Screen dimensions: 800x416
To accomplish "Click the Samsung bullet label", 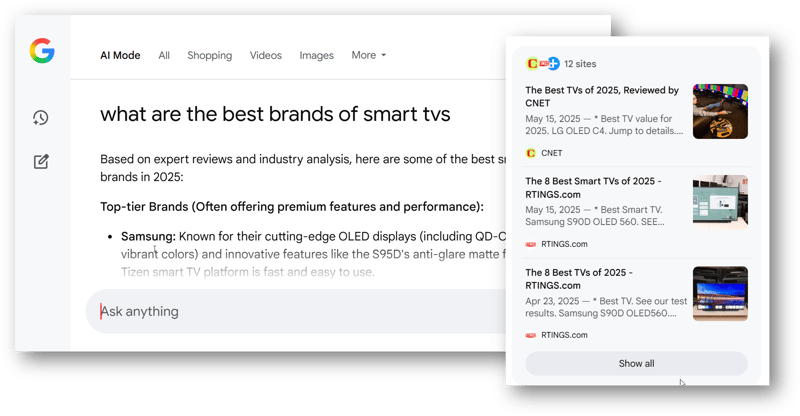I will [148, 237].
